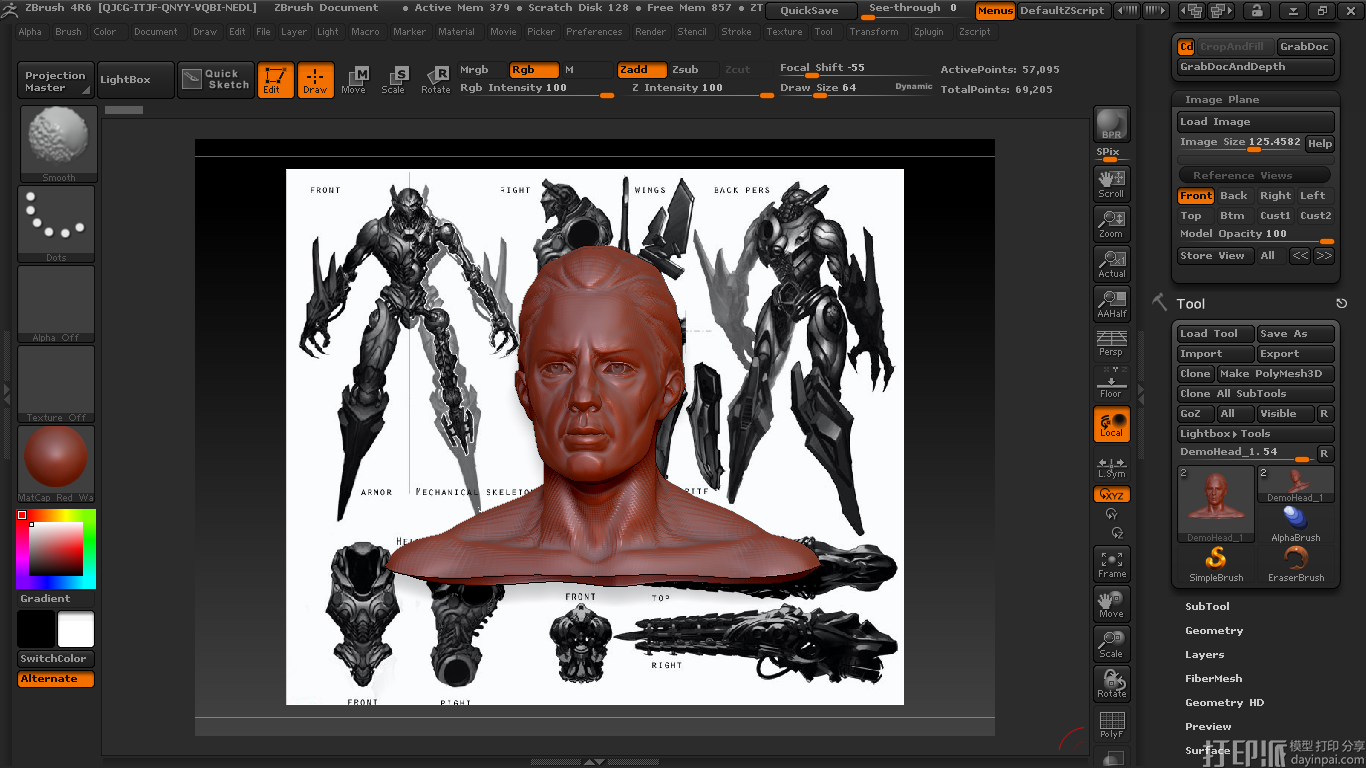Viewport: 1366px width, 768px height.
Task: Open the Alpha Off picker
Action: click(57, 304)
